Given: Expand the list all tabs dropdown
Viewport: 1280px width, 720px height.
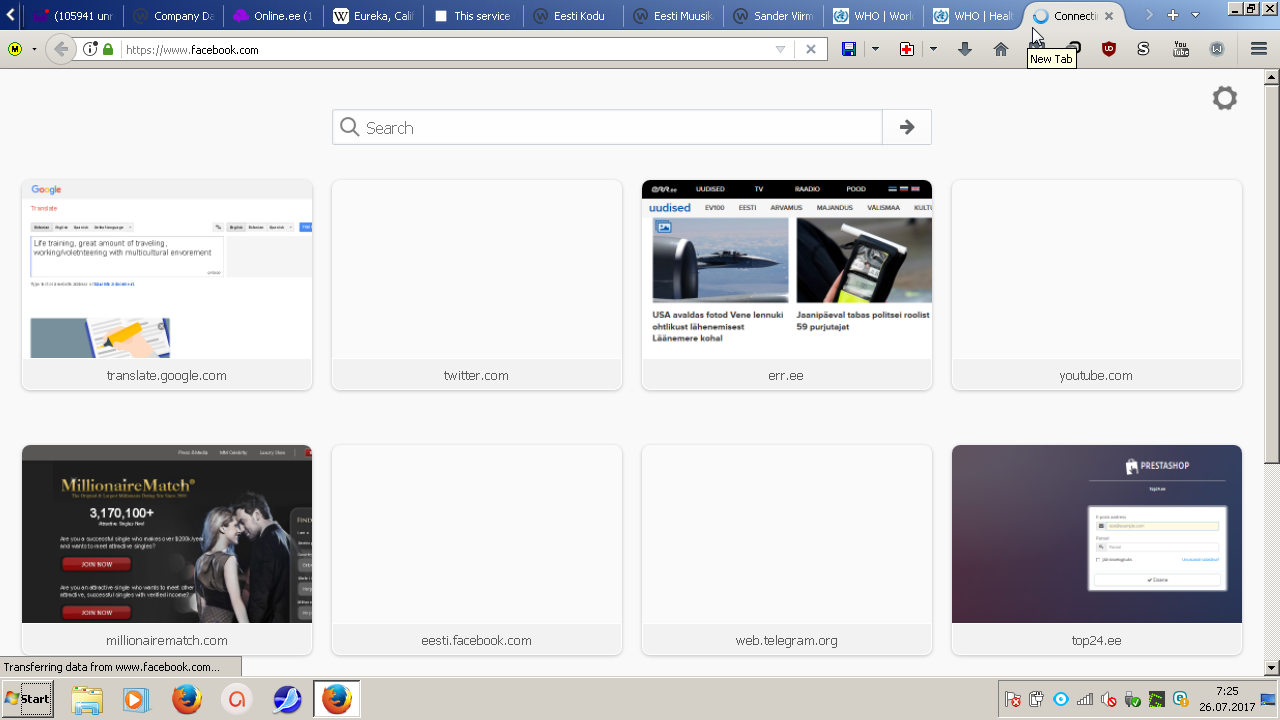Looking at the screenshot, I should (1195, 15).
